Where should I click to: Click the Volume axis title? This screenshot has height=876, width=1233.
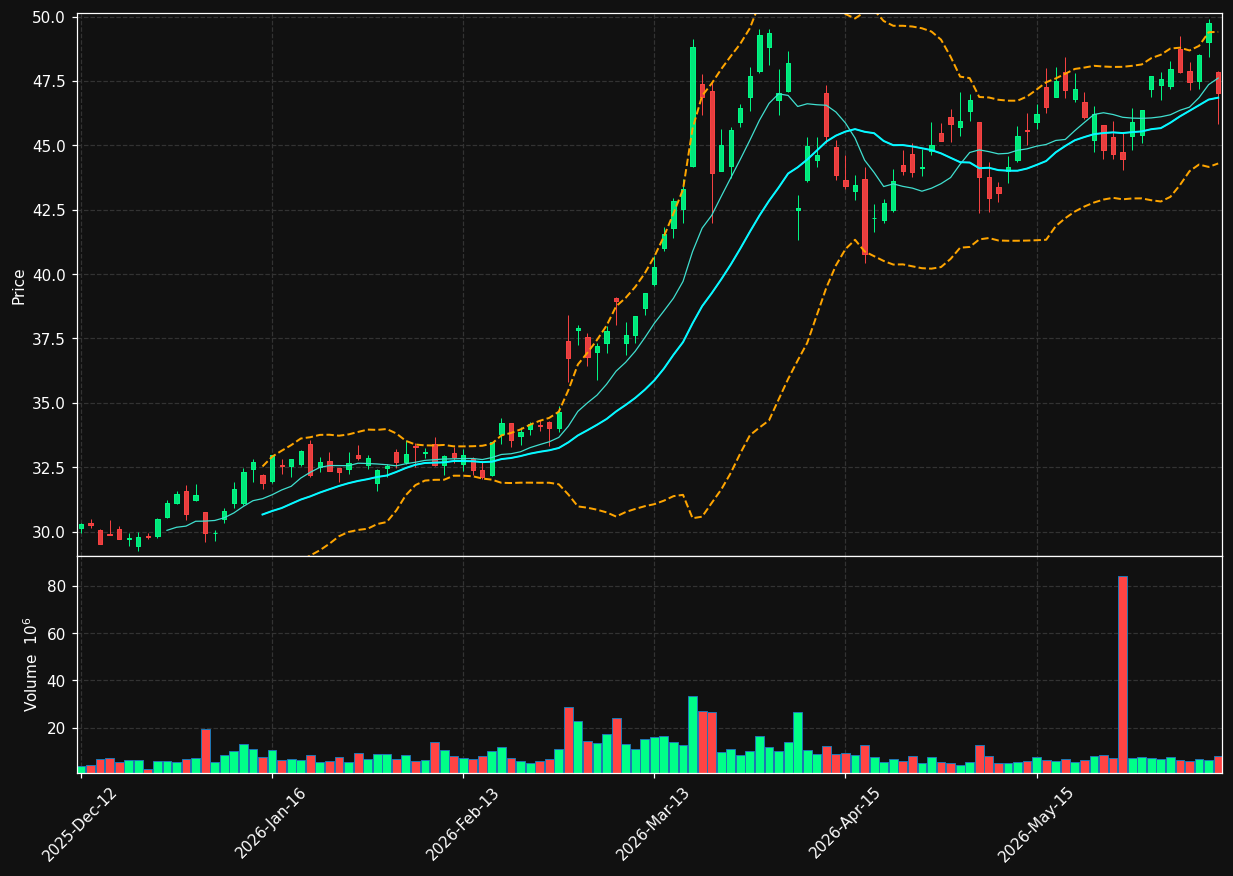(31, 665)
